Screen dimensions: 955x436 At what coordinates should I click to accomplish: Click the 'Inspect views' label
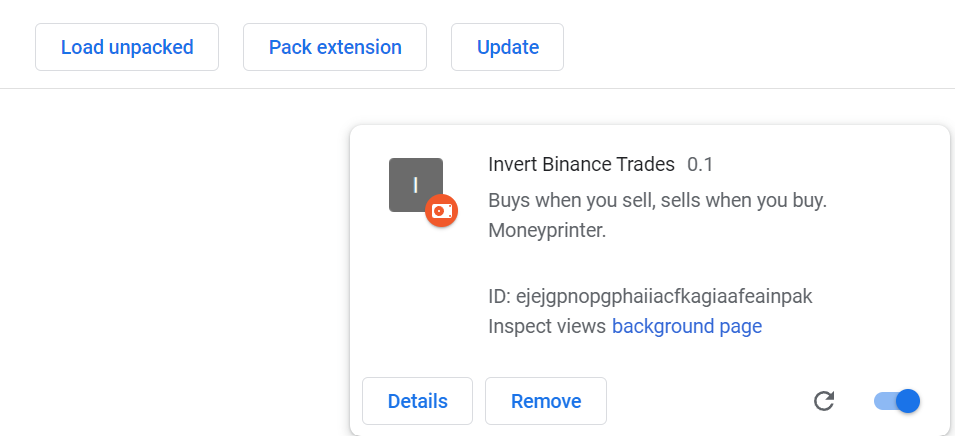pos(547,326)
